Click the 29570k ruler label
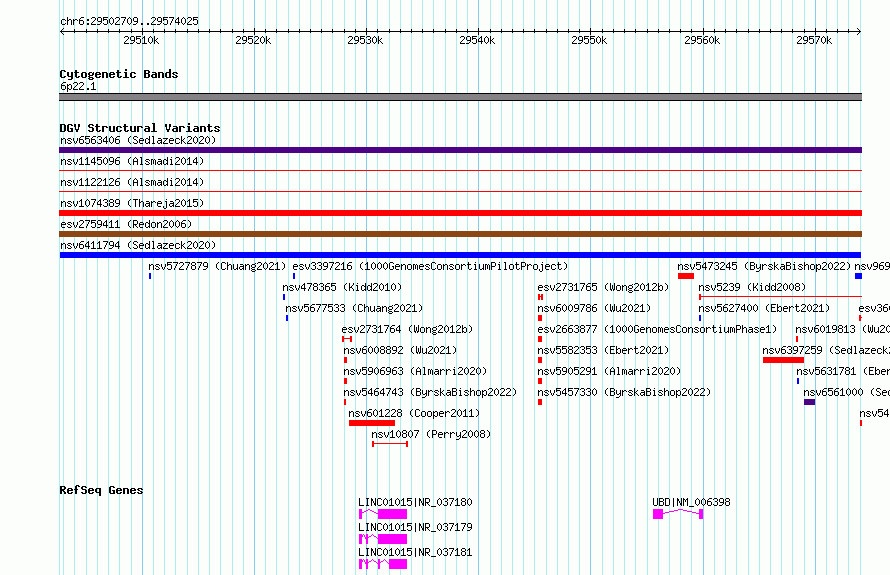890x575 pixels. pyautogui.click(x=813, y=40)
